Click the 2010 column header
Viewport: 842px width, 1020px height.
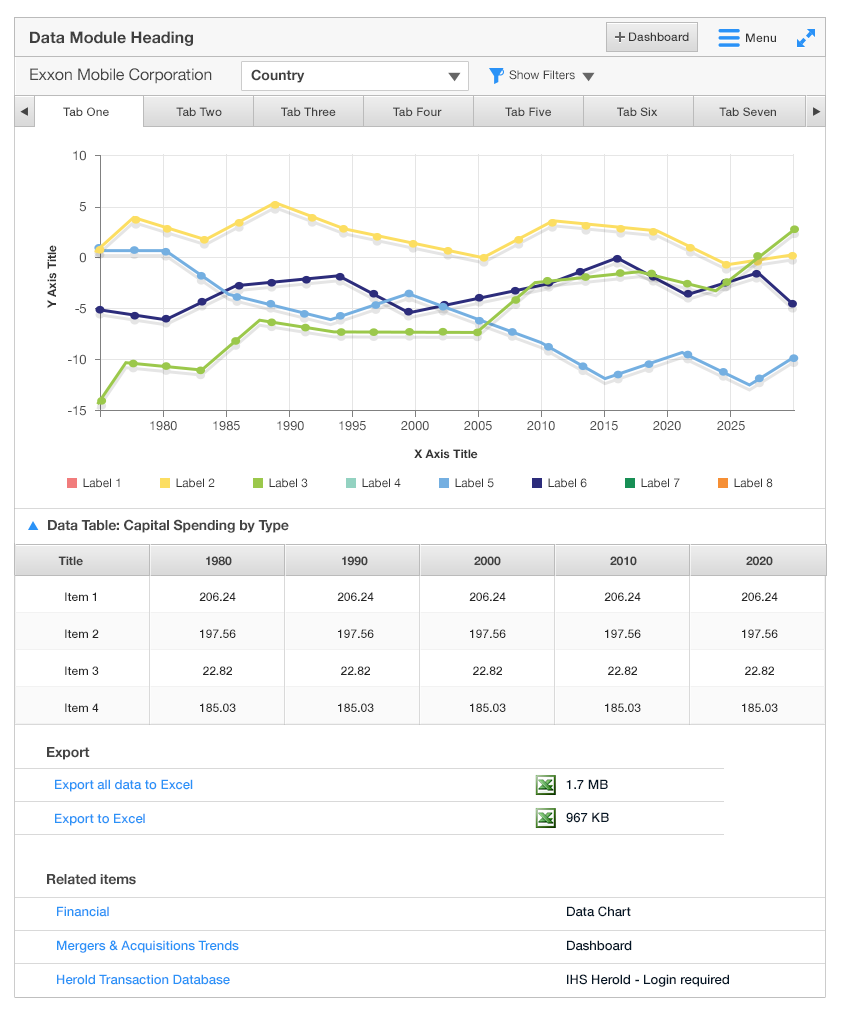point(622,561)
